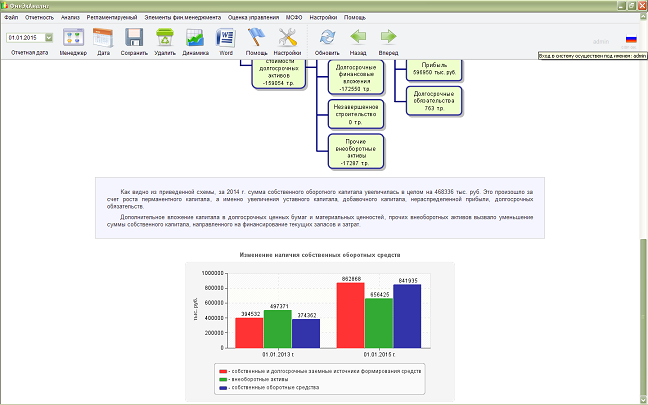Open the Менеджер manager icon
This screenshot has width=648, height=405.
pyautogui.click(x=73, y=38)
